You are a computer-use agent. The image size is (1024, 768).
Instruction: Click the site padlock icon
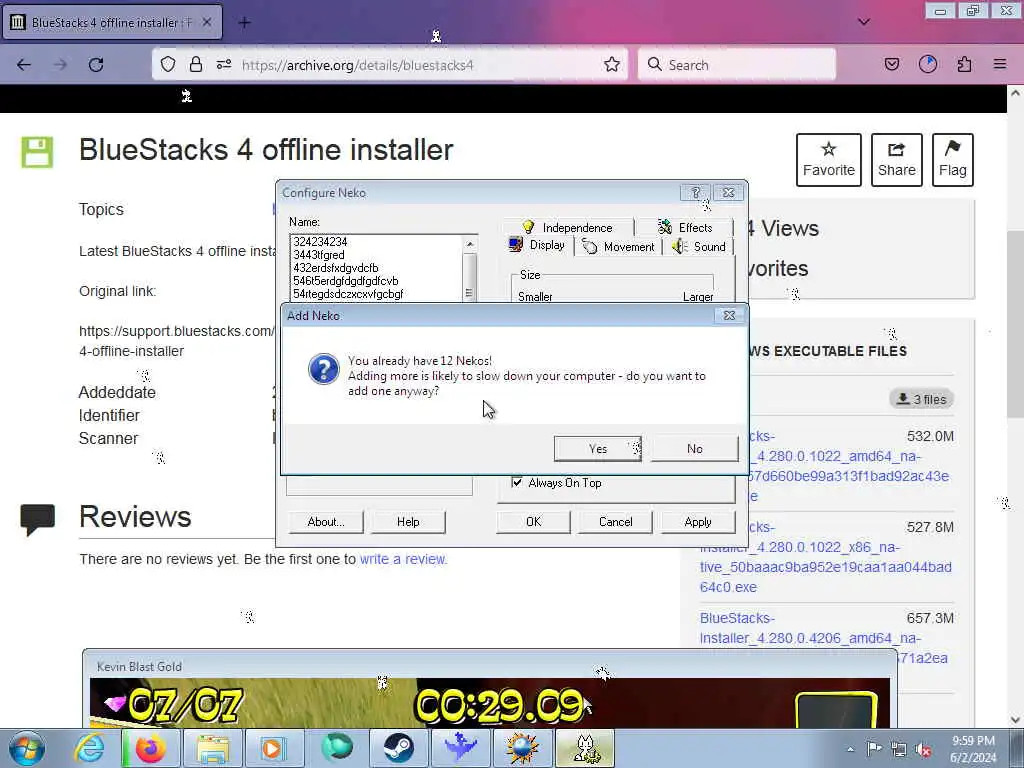pos(195,64)
